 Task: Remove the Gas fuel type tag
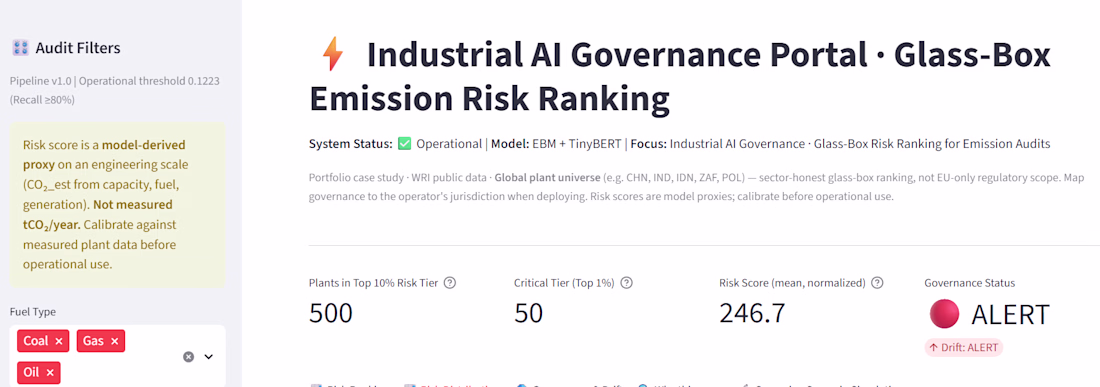click(114, 341)
